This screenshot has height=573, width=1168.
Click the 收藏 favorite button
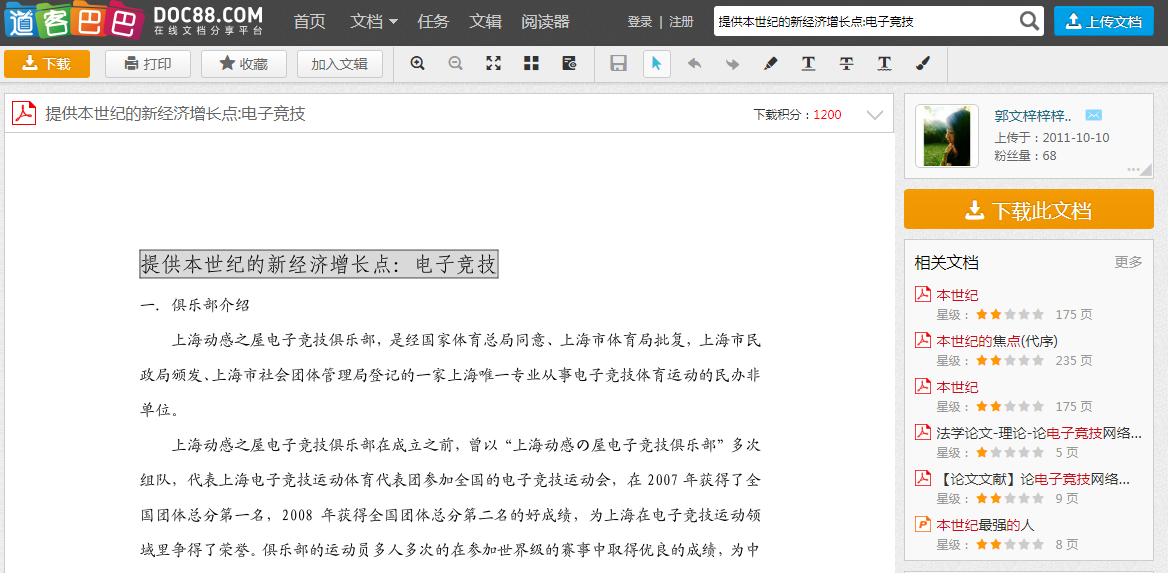click(244, 64)
